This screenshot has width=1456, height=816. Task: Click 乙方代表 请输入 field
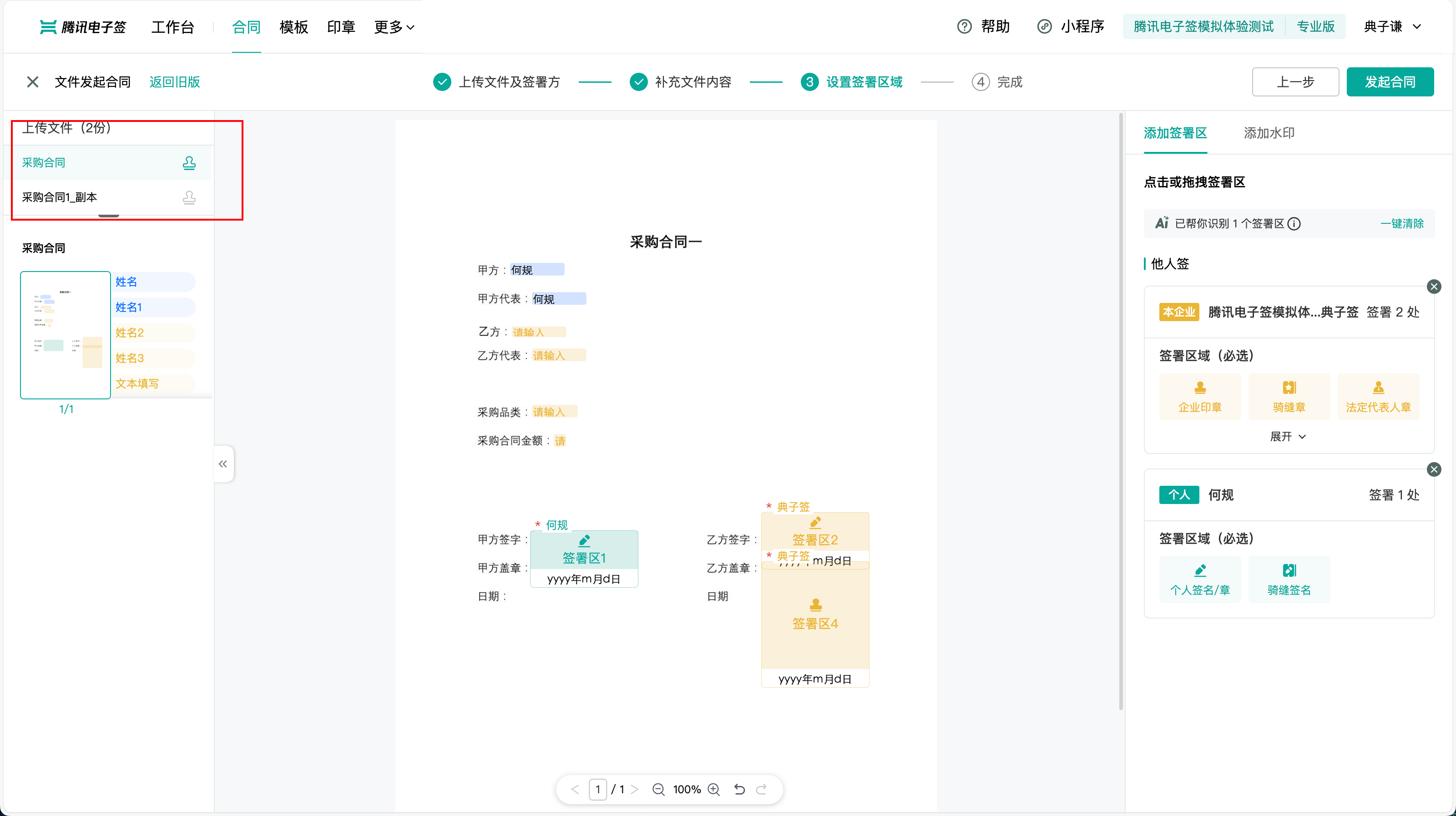pyautogui.click(x=559, y=355)
